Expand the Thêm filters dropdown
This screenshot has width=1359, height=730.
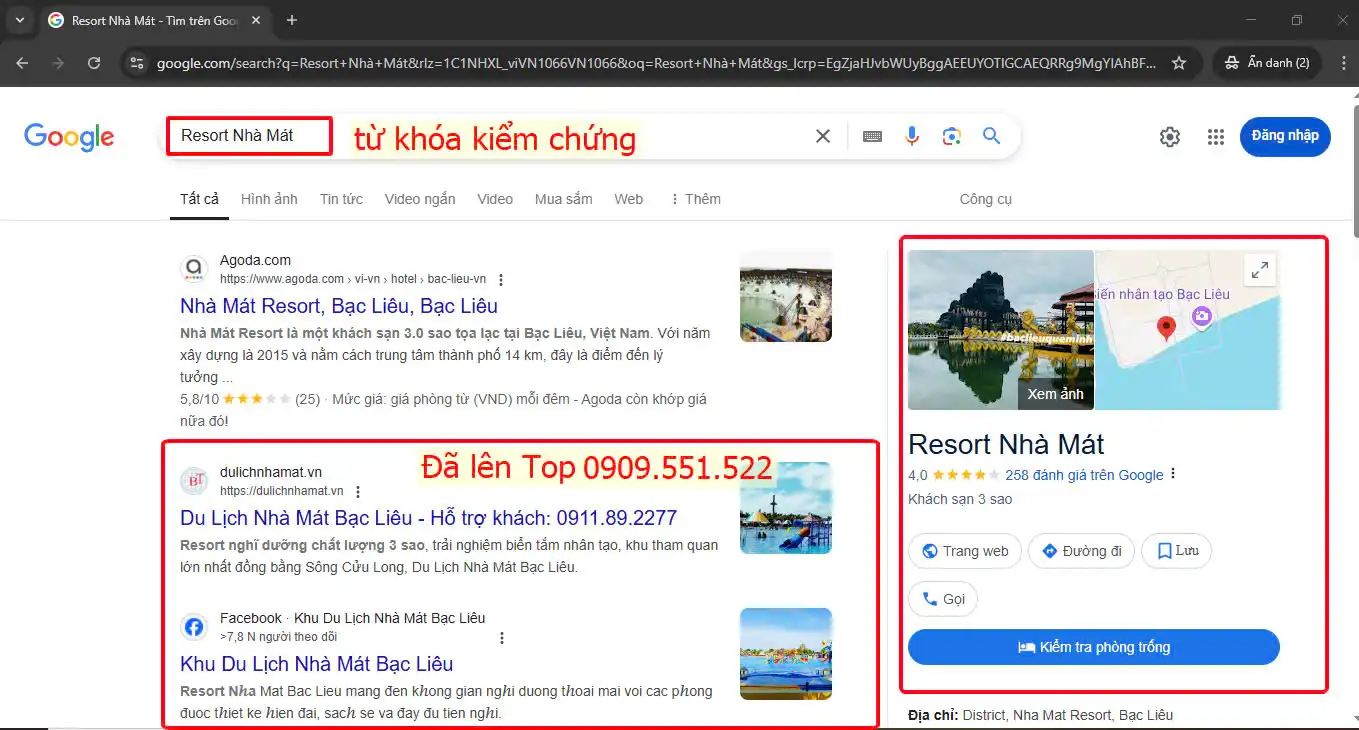coord(695,199)
